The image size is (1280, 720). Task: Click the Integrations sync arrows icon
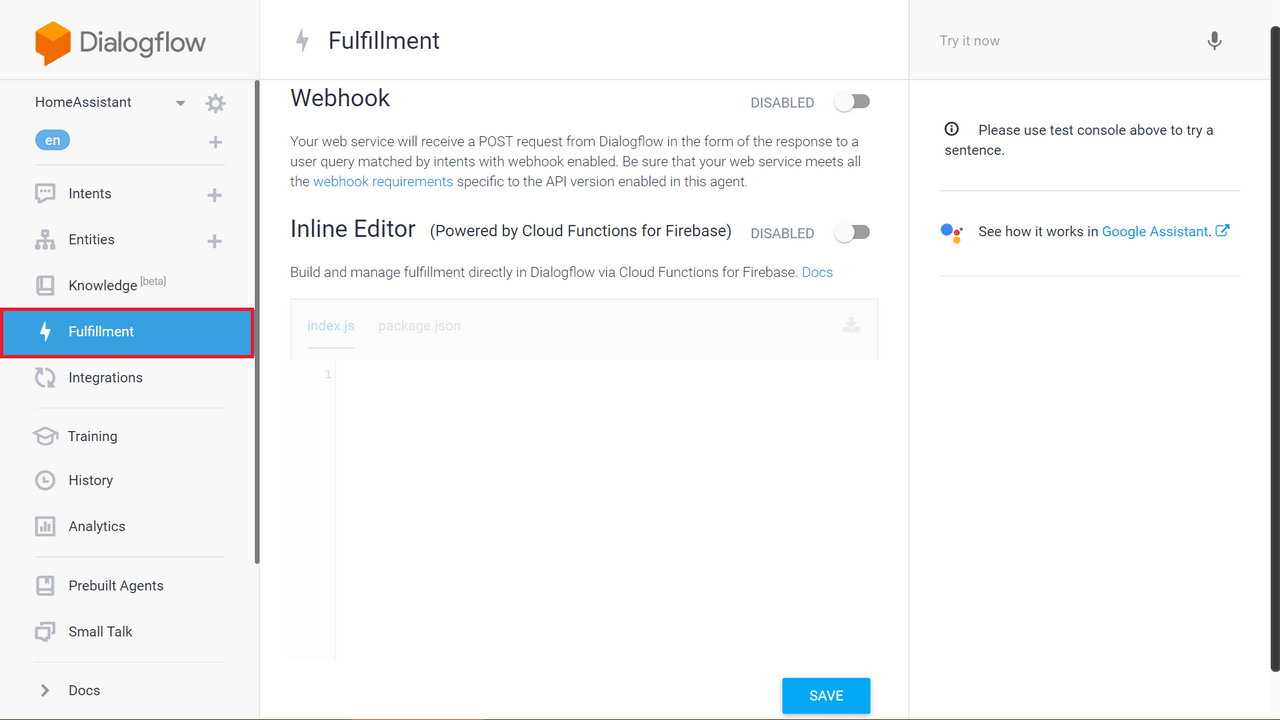(x=45, y=378)
